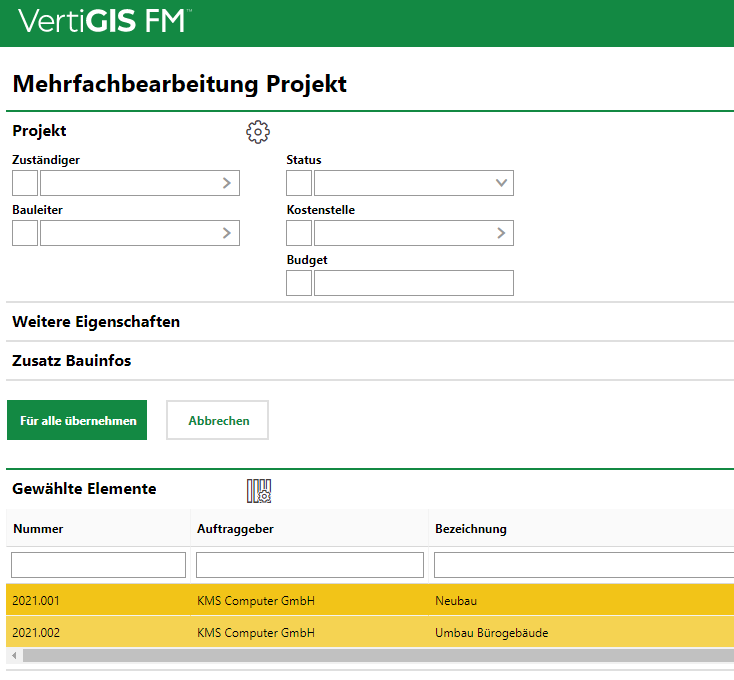734x680 pixels.
Task: Click the VertiGIS FM logo
Action: point(104,21)
